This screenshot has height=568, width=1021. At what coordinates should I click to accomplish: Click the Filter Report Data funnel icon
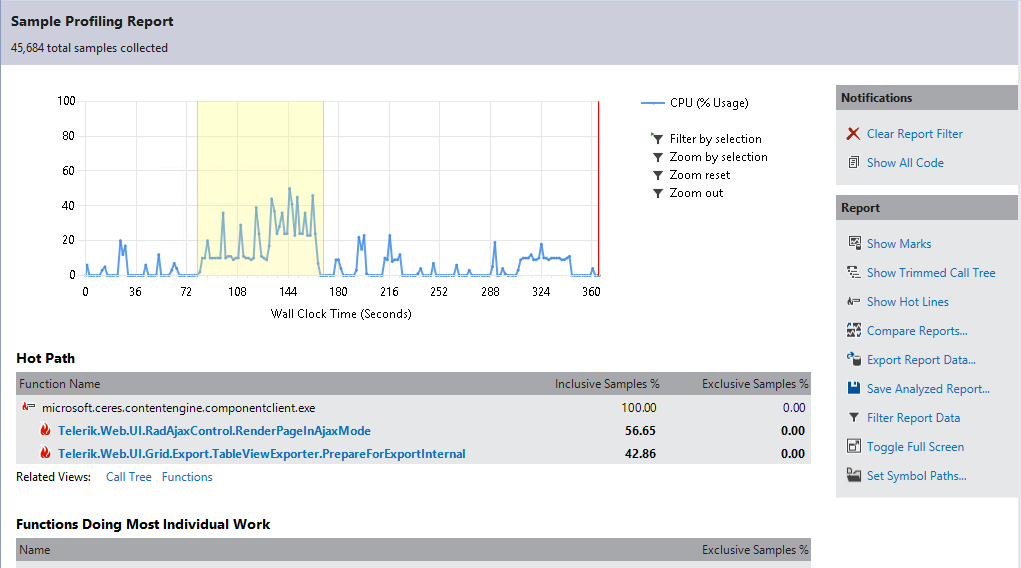854,418
